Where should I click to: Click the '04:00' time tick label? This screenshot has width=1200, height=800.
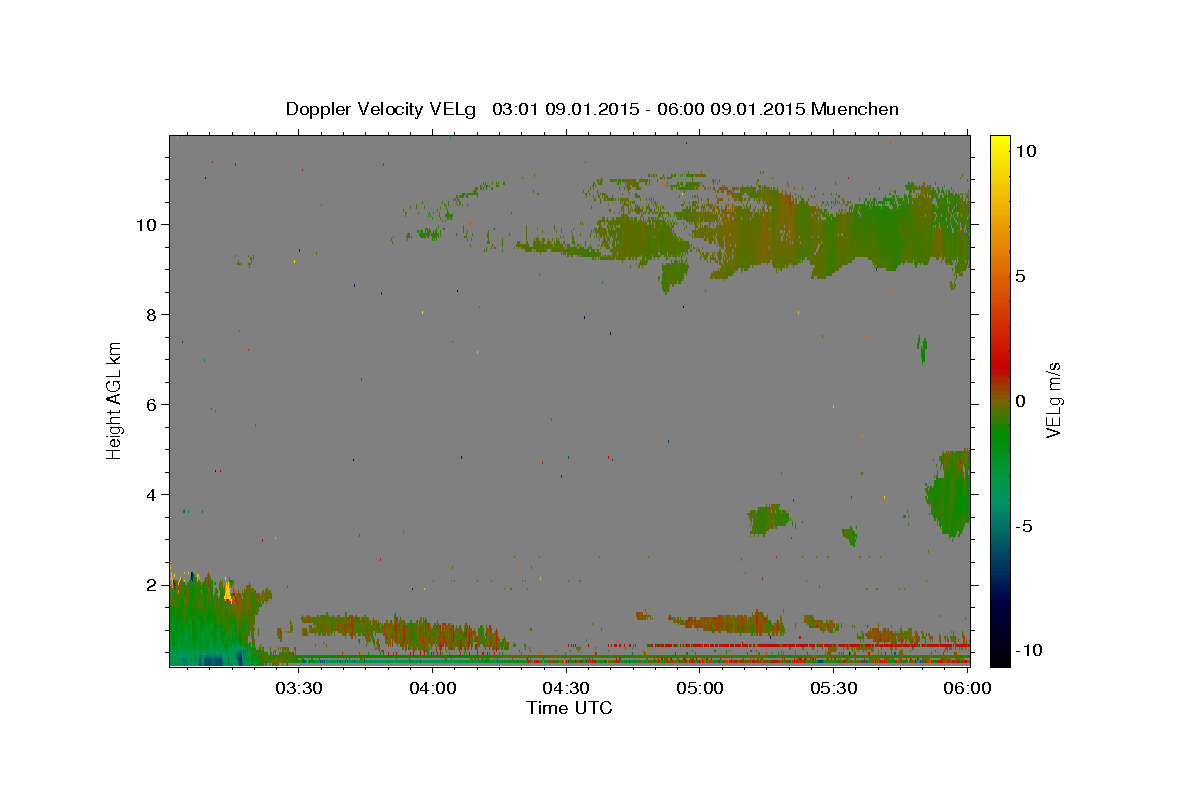coord(433,688)
